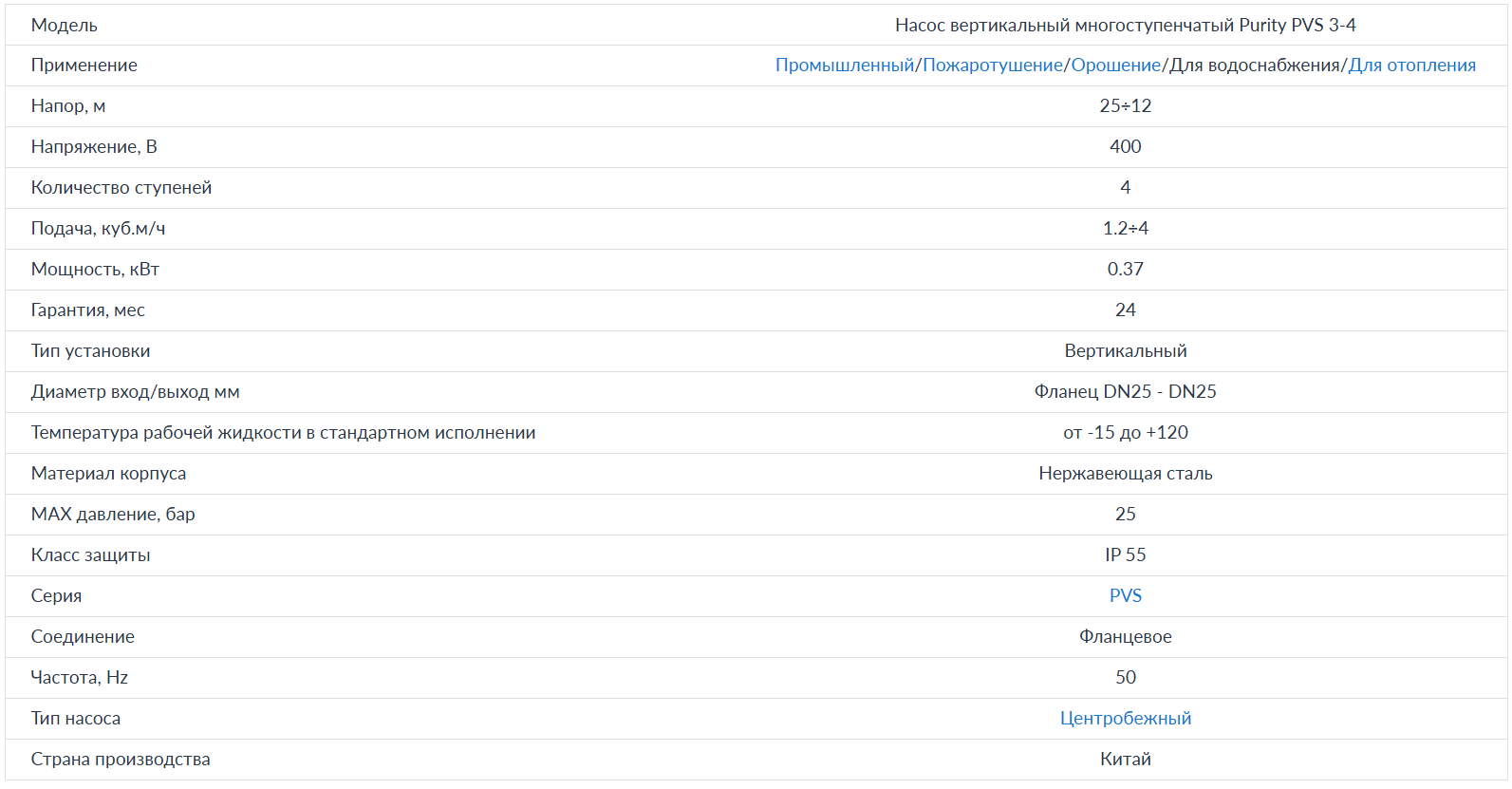Open the Пожаротушение link
The width and height of the screenshot is (1512, 789).
(993, 65)
